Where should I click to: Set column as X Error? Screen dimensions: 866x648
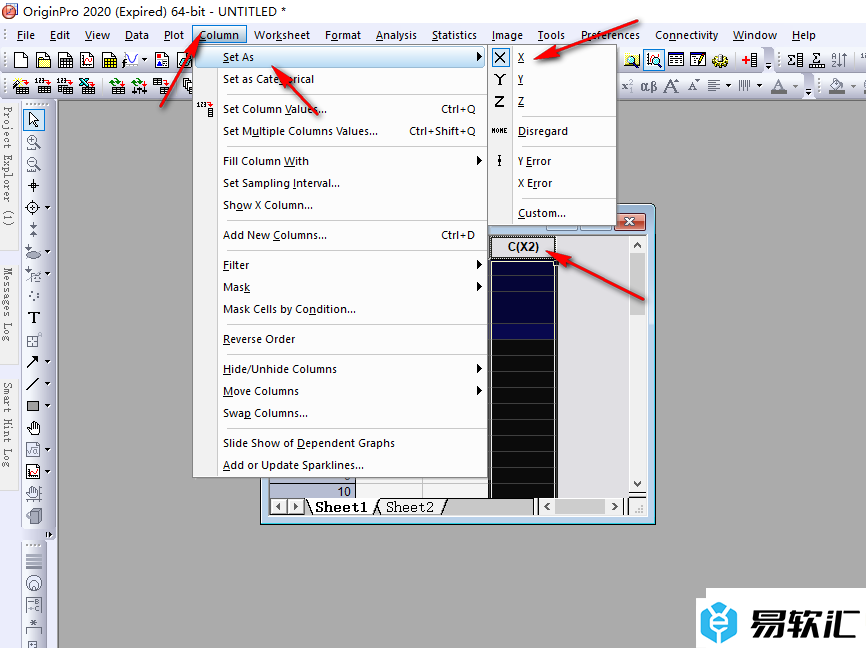pyautogui.click(x=552, y=183)
